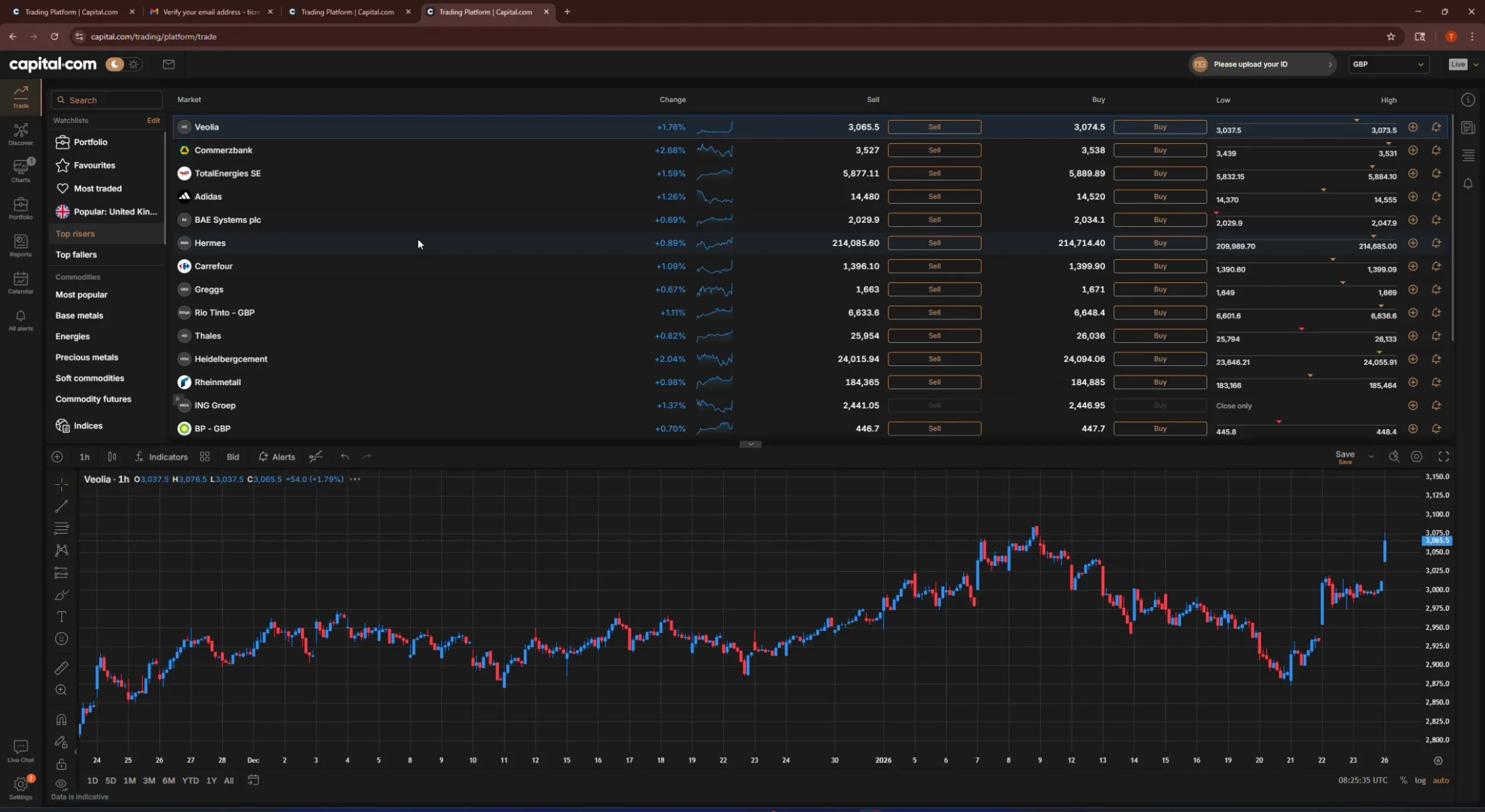Lock all drawing tools
1485x812 pixels.
tap(61, 764)
